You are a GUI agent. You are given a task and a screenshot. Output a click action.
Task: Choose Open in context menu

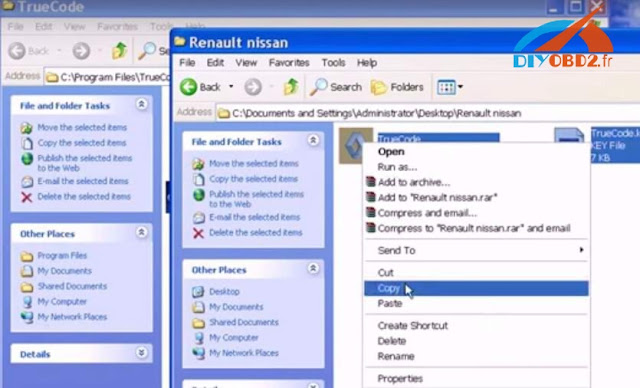(x=476, y=152)
